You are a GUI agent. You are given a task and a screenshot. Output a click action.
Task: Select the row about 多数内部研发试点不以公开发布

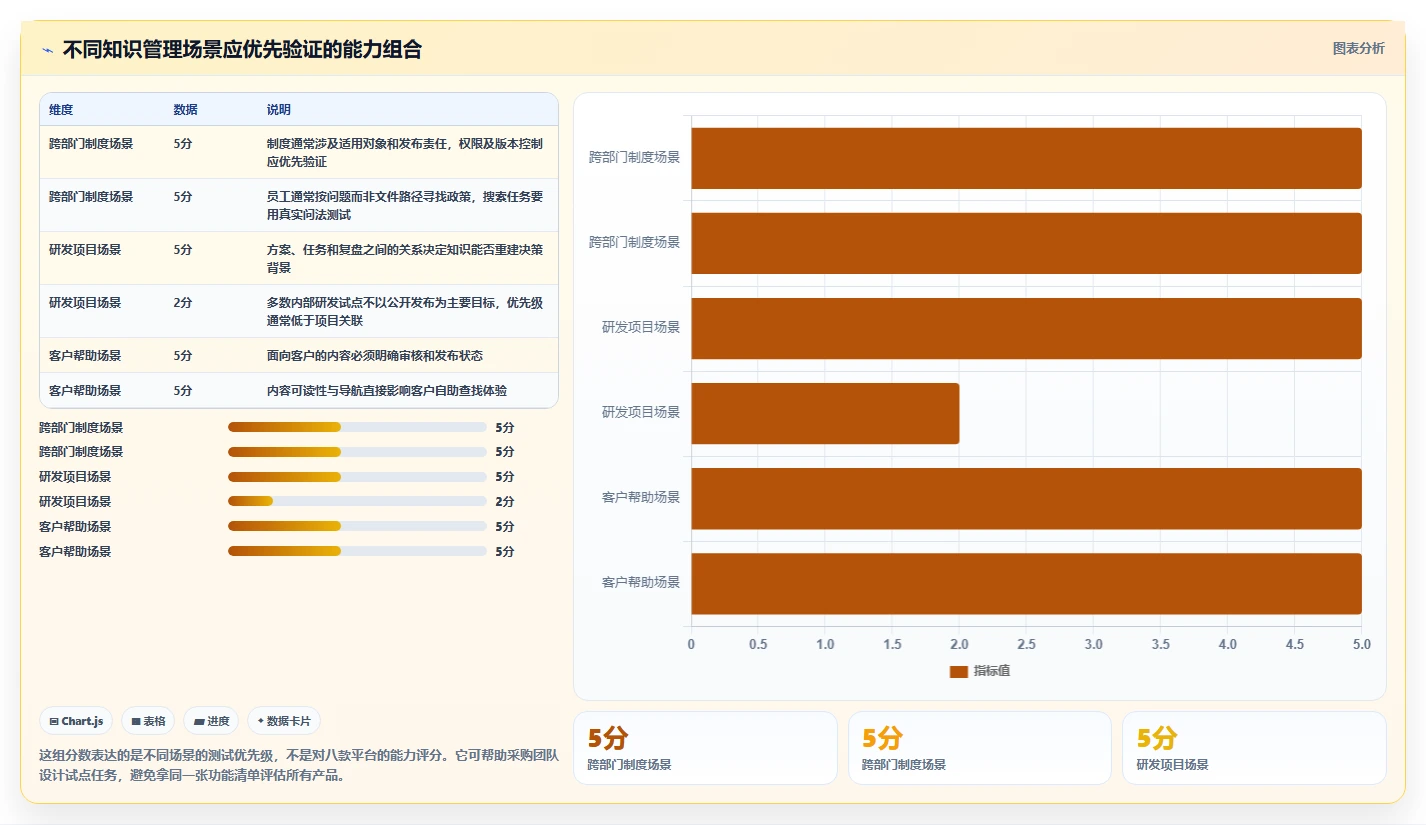tap(299, 311)
